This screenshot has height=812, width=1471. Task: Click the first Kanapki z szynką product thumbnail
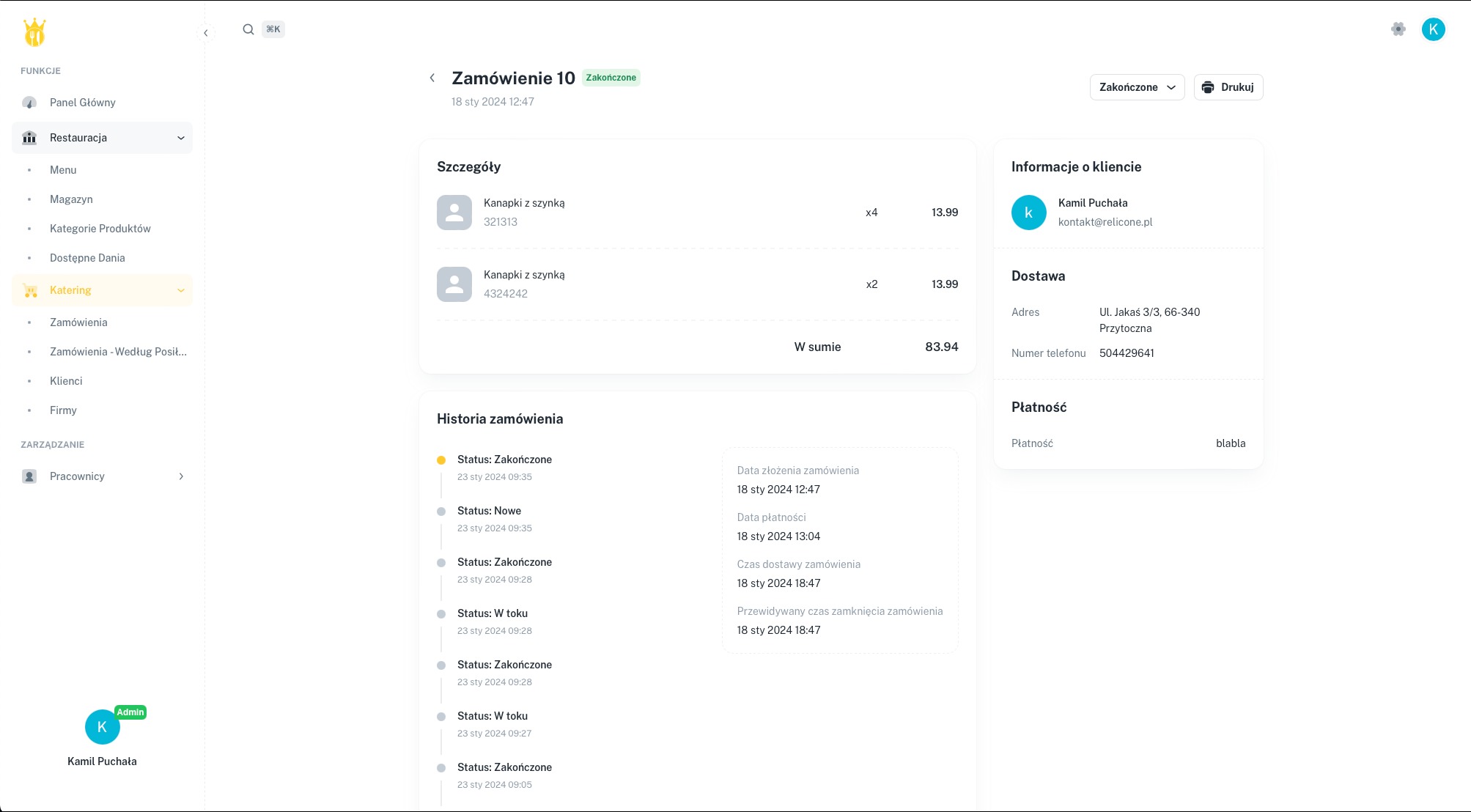454,213
